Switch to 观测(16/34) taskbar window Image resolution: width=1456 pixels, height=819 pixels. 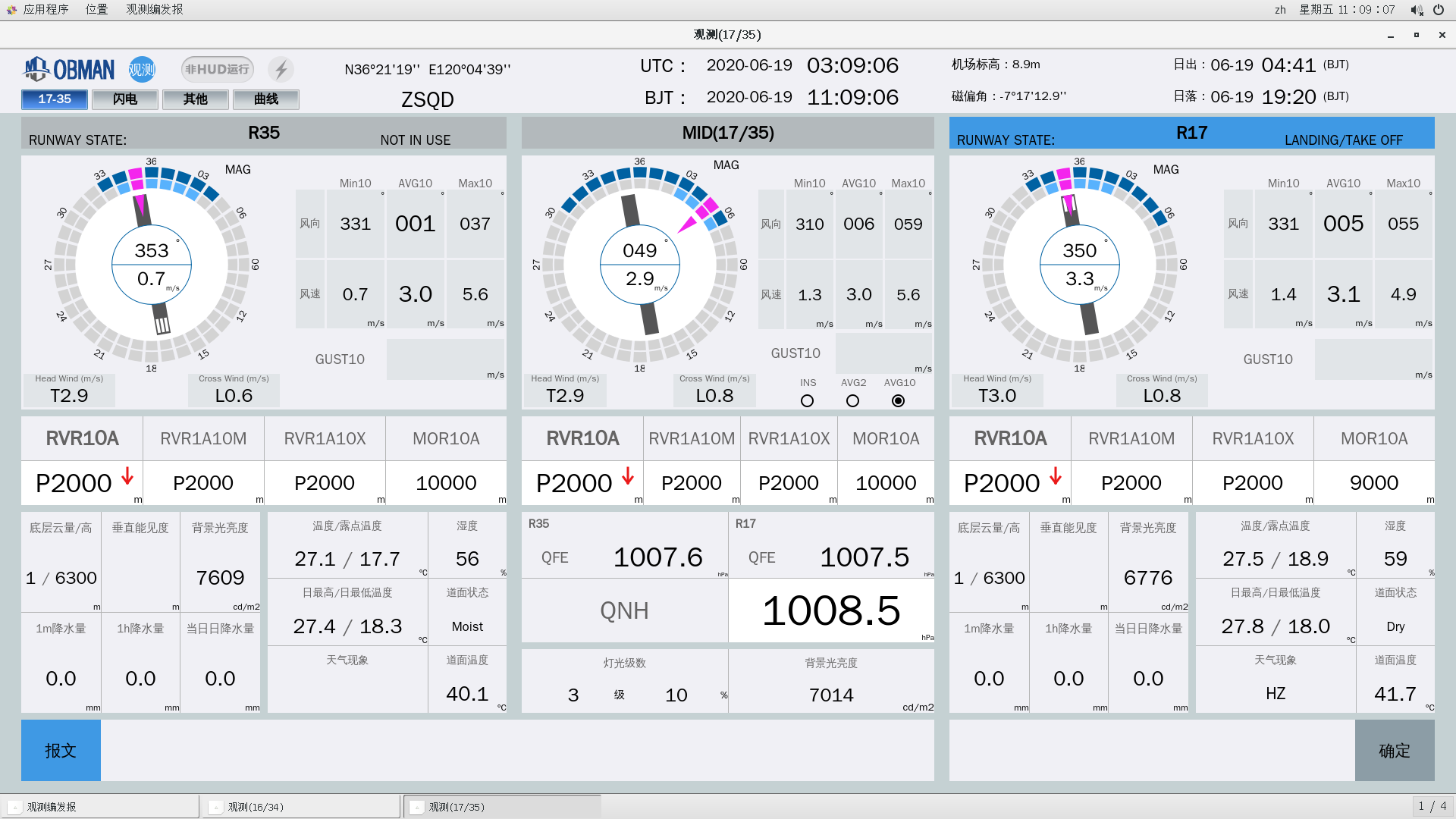click(x=300, y=807)
